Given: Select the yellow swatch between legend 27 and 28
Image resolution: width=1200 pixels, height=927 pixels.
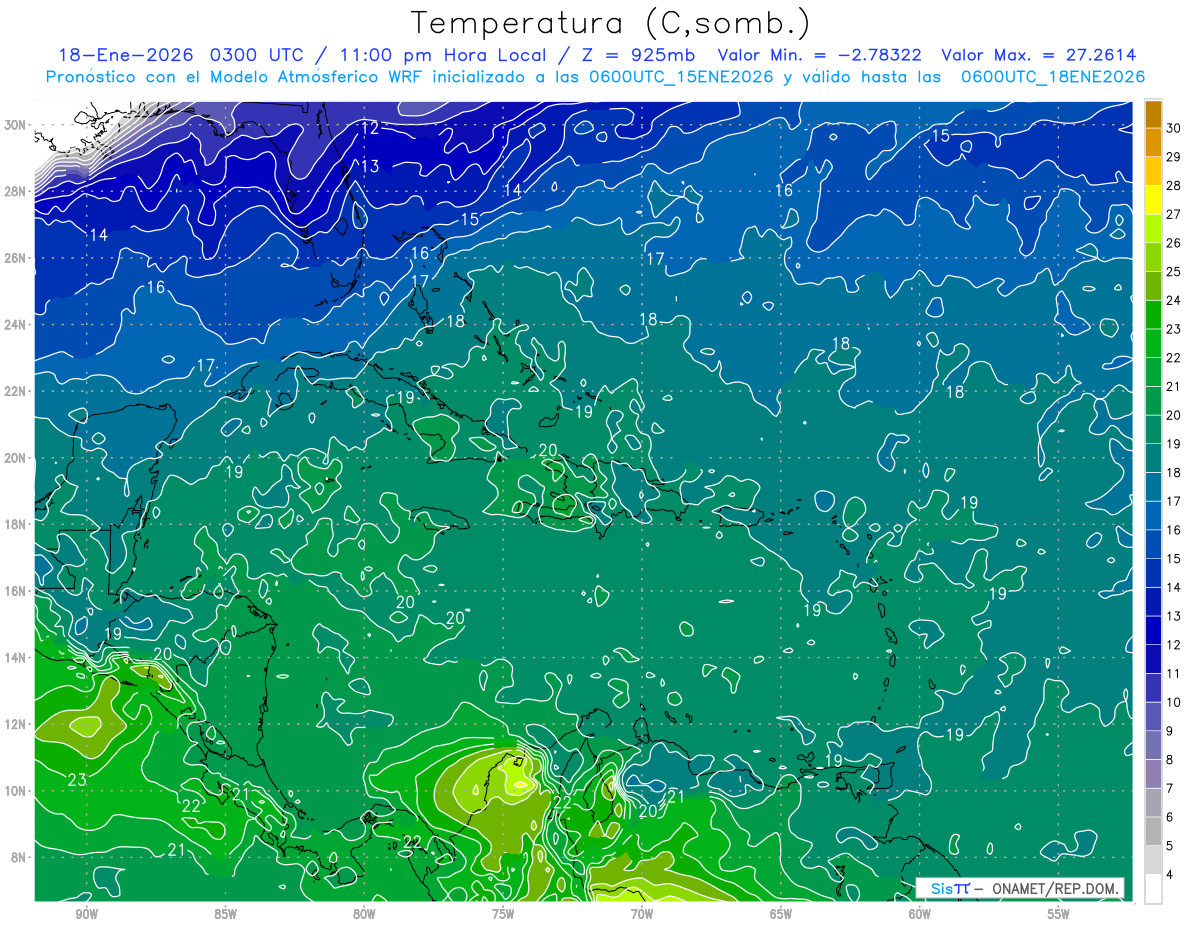Looking at the screenshot, I should point(1153,200).
